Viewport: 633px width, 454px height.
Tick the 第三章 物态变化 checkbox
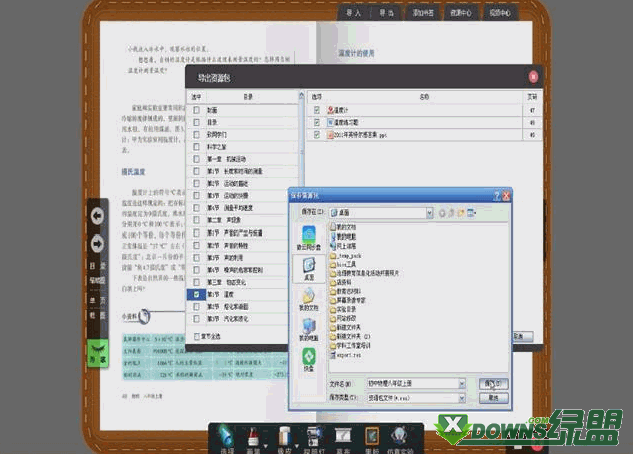pos(196,282)
